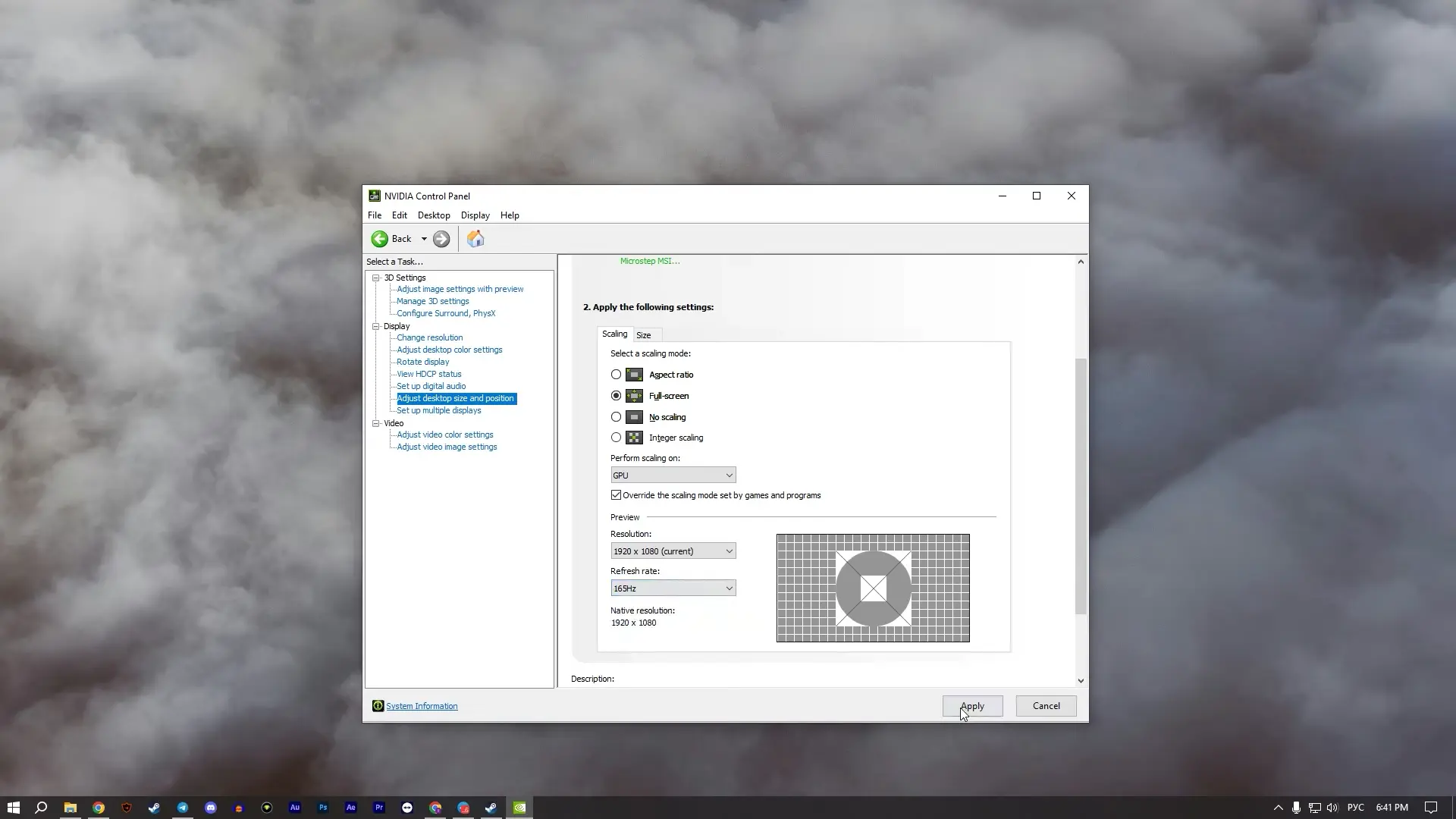Viewport: 1456px width, 819px height.
Task: Click the Aspect ratio mode icon
Action: click(634, 375)
